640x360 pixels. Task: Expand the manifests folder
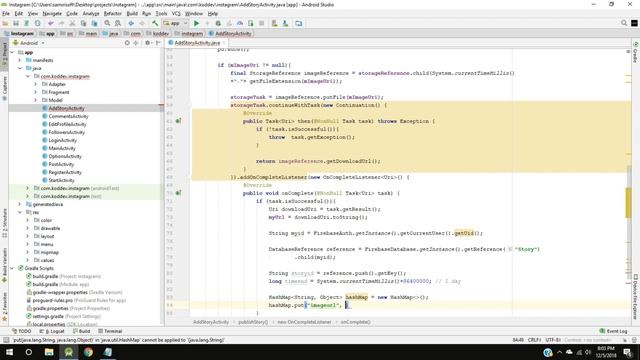[x=20, y=60]
